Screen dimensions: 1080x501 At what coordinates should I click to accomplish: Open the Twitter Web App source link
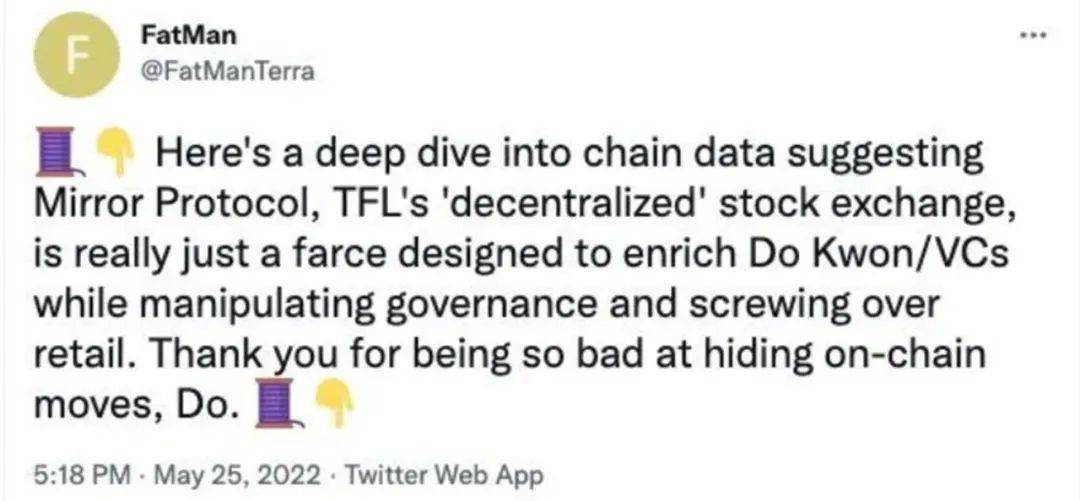coord(442,475)
